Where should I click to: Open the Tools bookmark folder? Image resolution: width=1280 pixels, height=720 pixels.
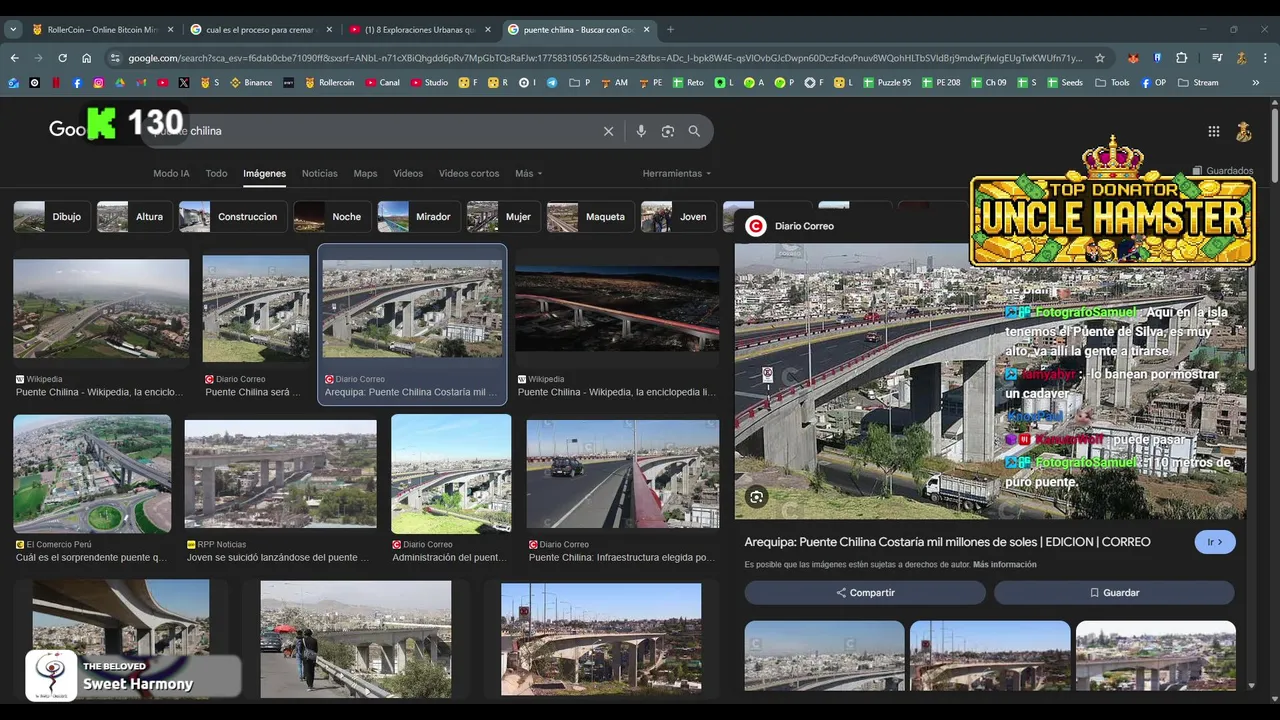(1112, 83)
